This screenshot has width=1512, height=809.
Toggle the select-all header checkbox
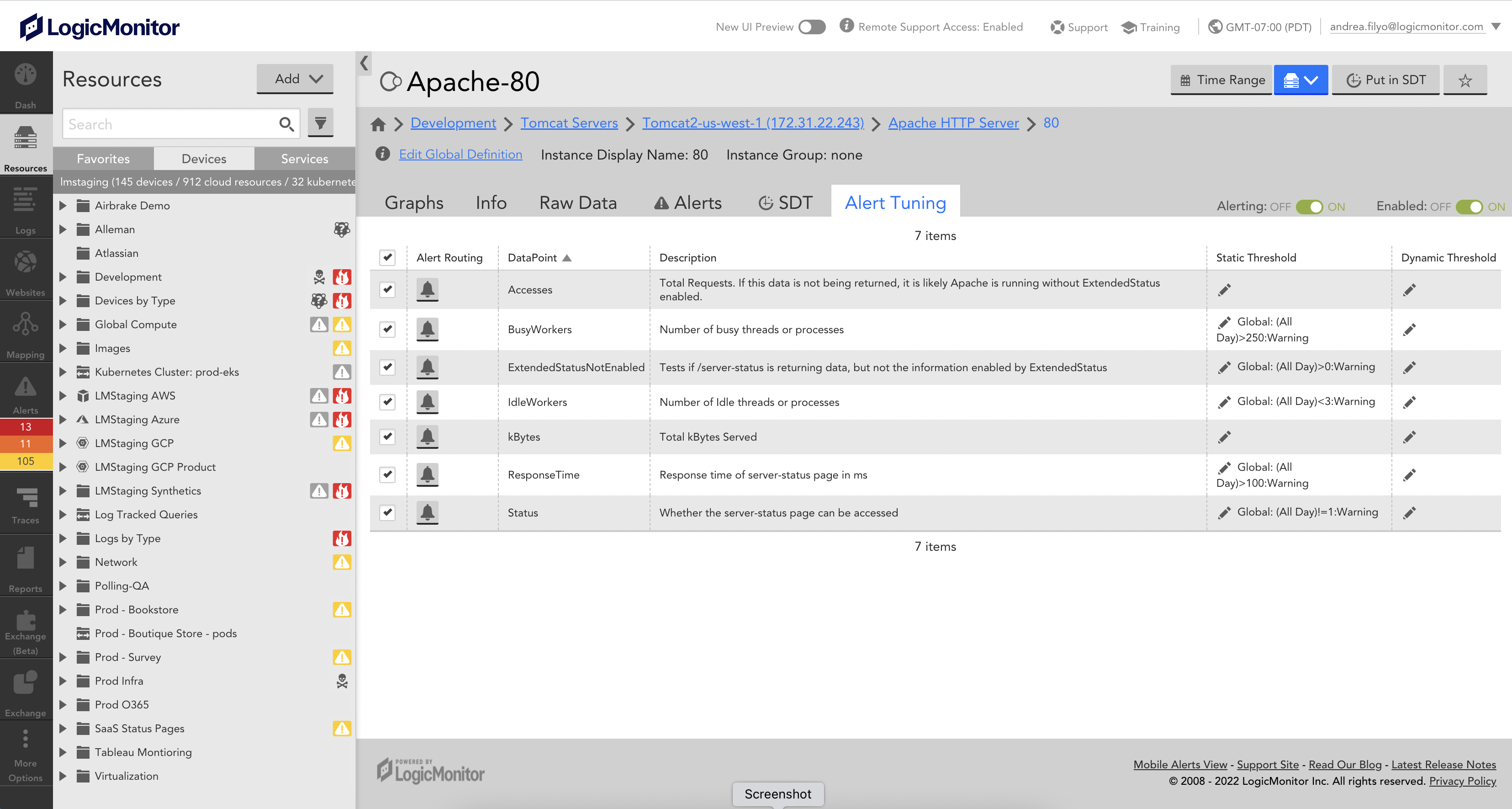pyautogui.click(x=387, y=257)
